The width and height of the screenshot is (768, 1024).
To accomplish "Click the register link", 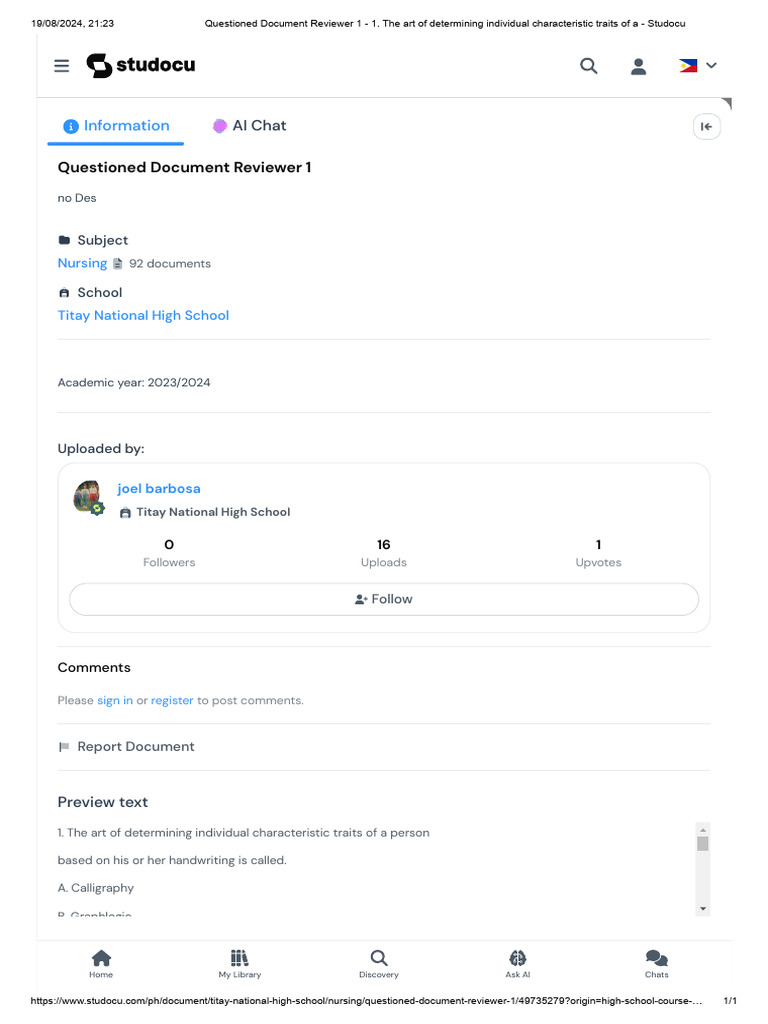I will point(172,701).
